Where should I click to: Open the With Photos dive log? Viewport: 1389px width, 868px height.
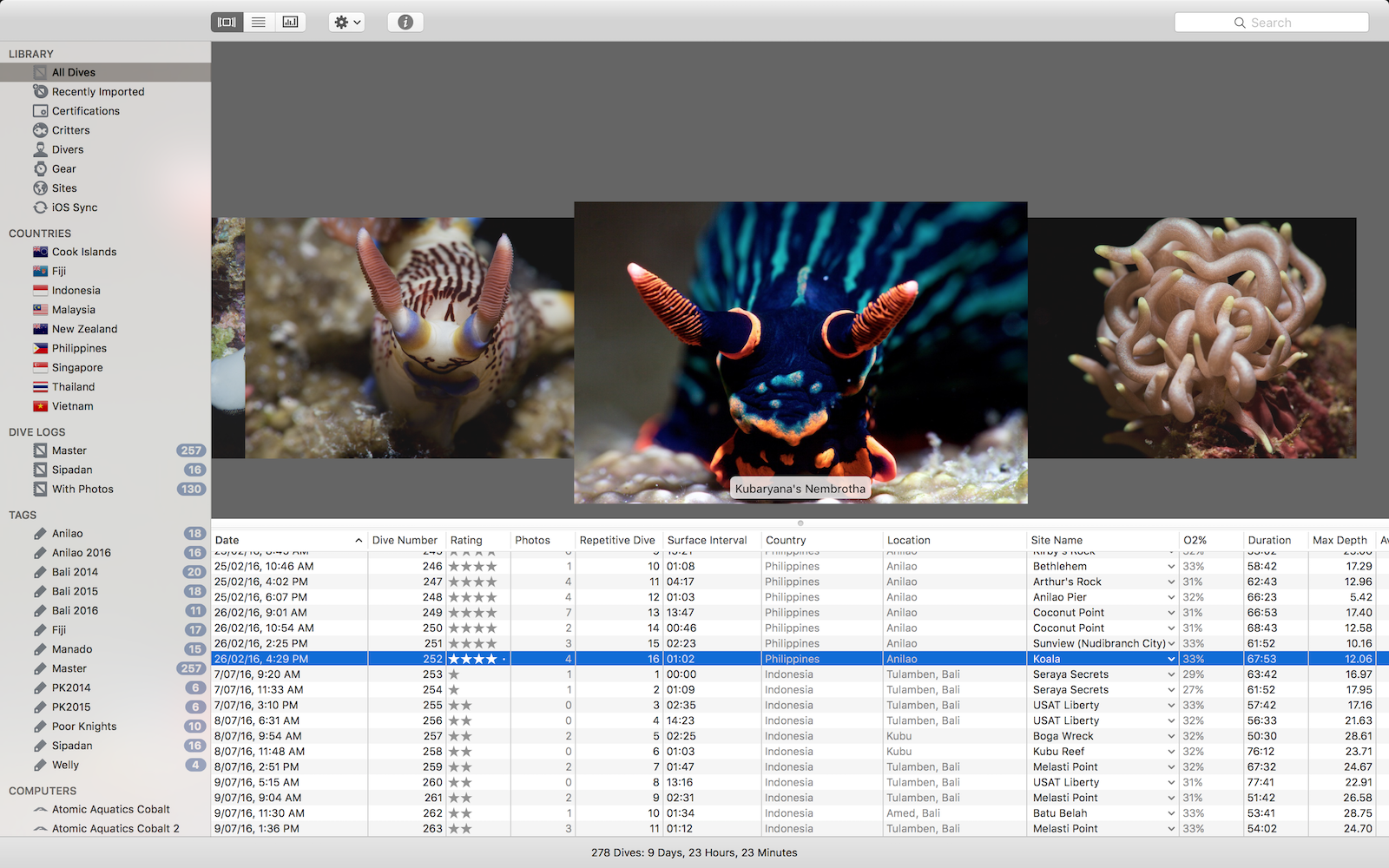pos(82,490)
